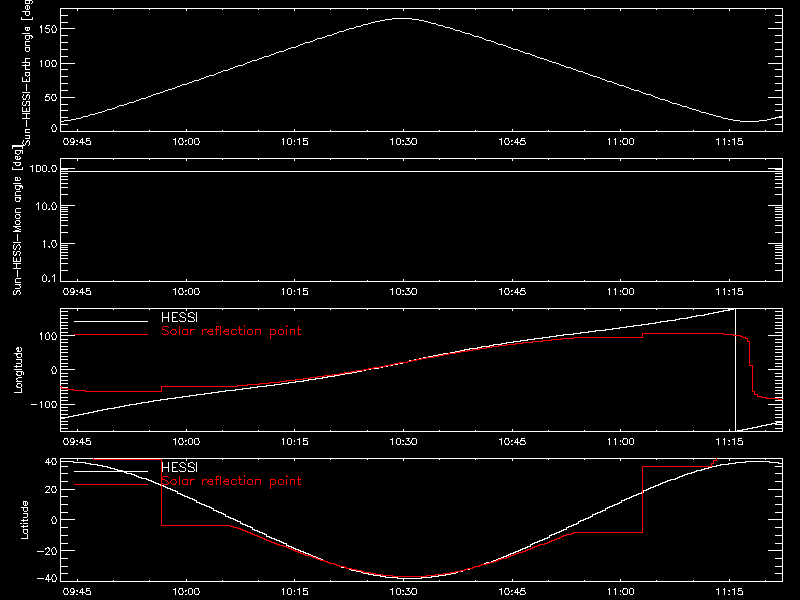Click the 0 tick on the Latitude axis
Viewport: 800px width, 600px height.
click(54, 520)
